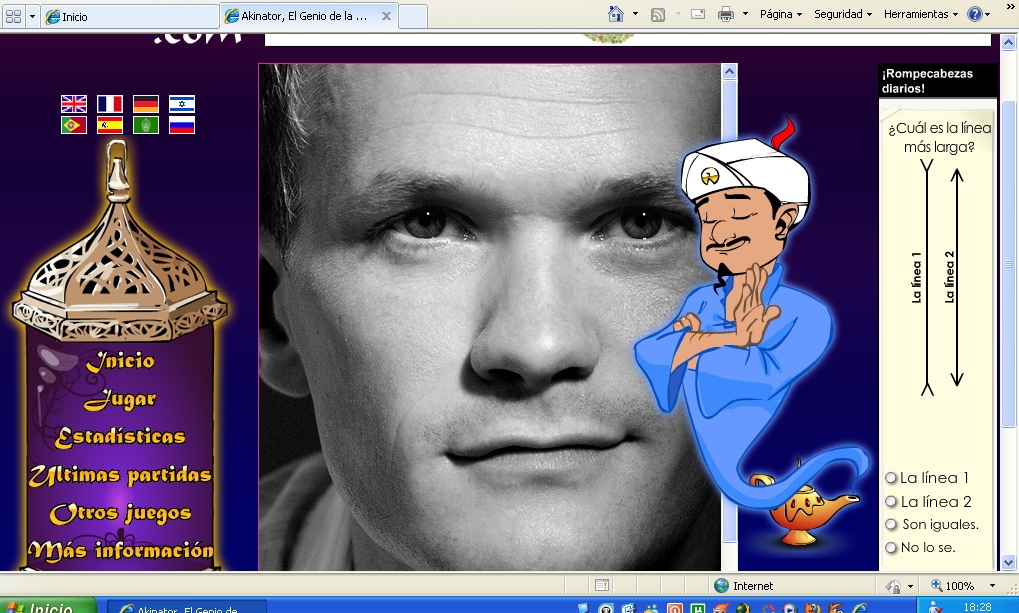Pick the Israeli flag language

pos(182,104)
